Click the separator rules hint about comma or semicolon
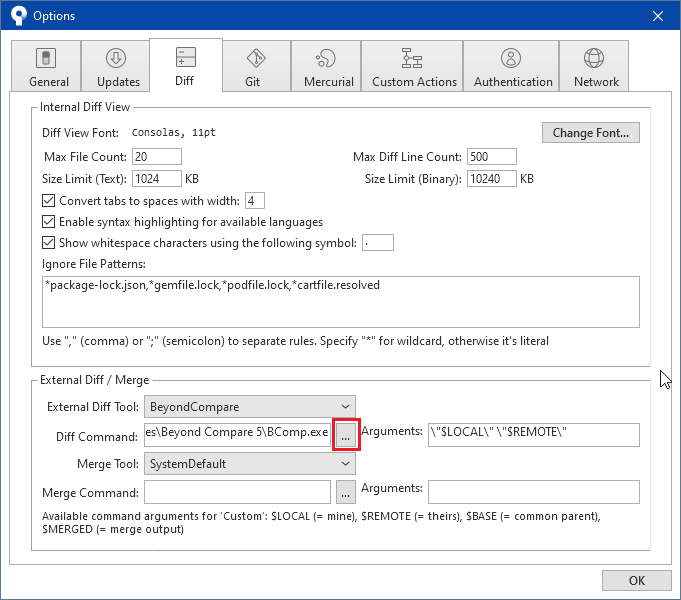681x600 pixels. pos(295,341)
